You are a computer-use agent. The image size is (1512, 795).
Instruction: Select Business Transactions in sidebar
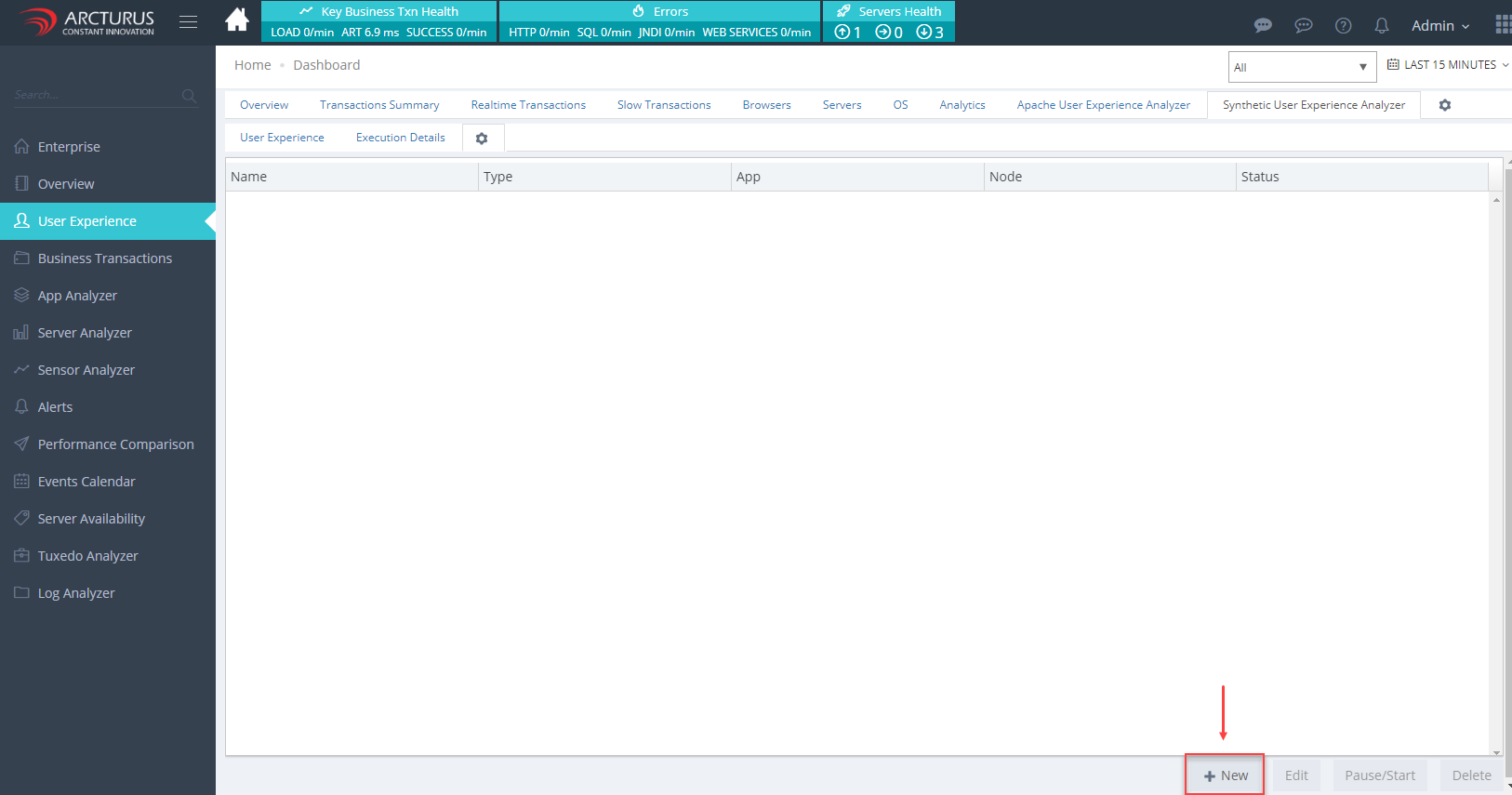click(x=104, y=258)
